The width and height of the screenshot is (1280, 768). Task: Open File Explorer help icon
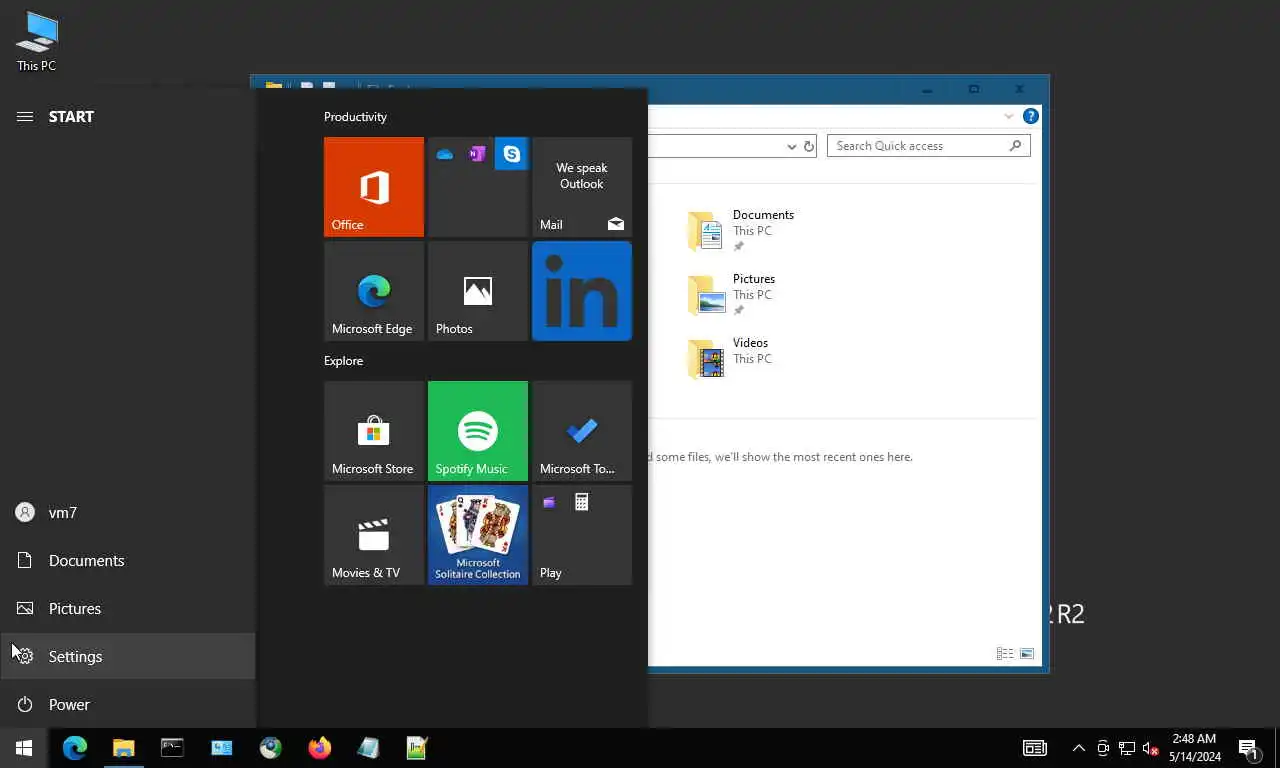click(1030, 116)
